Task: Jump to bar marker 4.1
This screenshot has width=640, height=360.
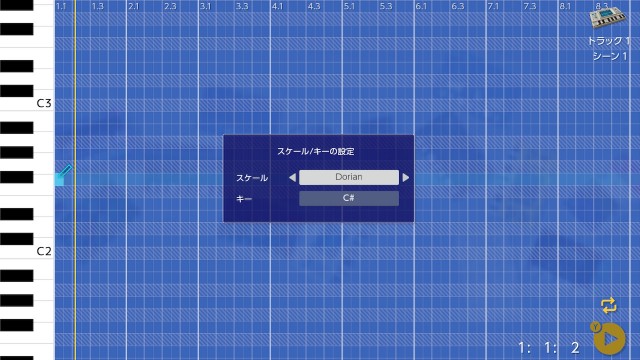Action: click(x=277, y=6)
